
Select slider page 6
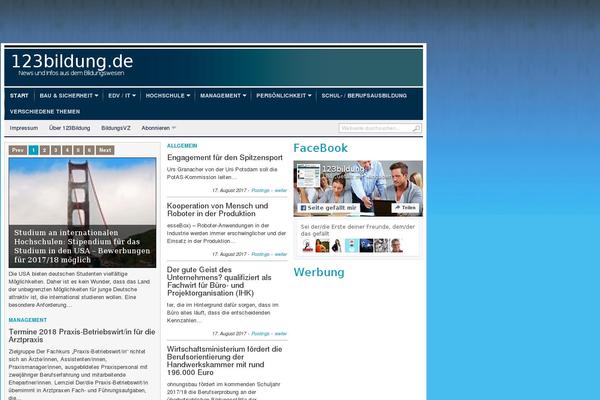click(89, 150)
